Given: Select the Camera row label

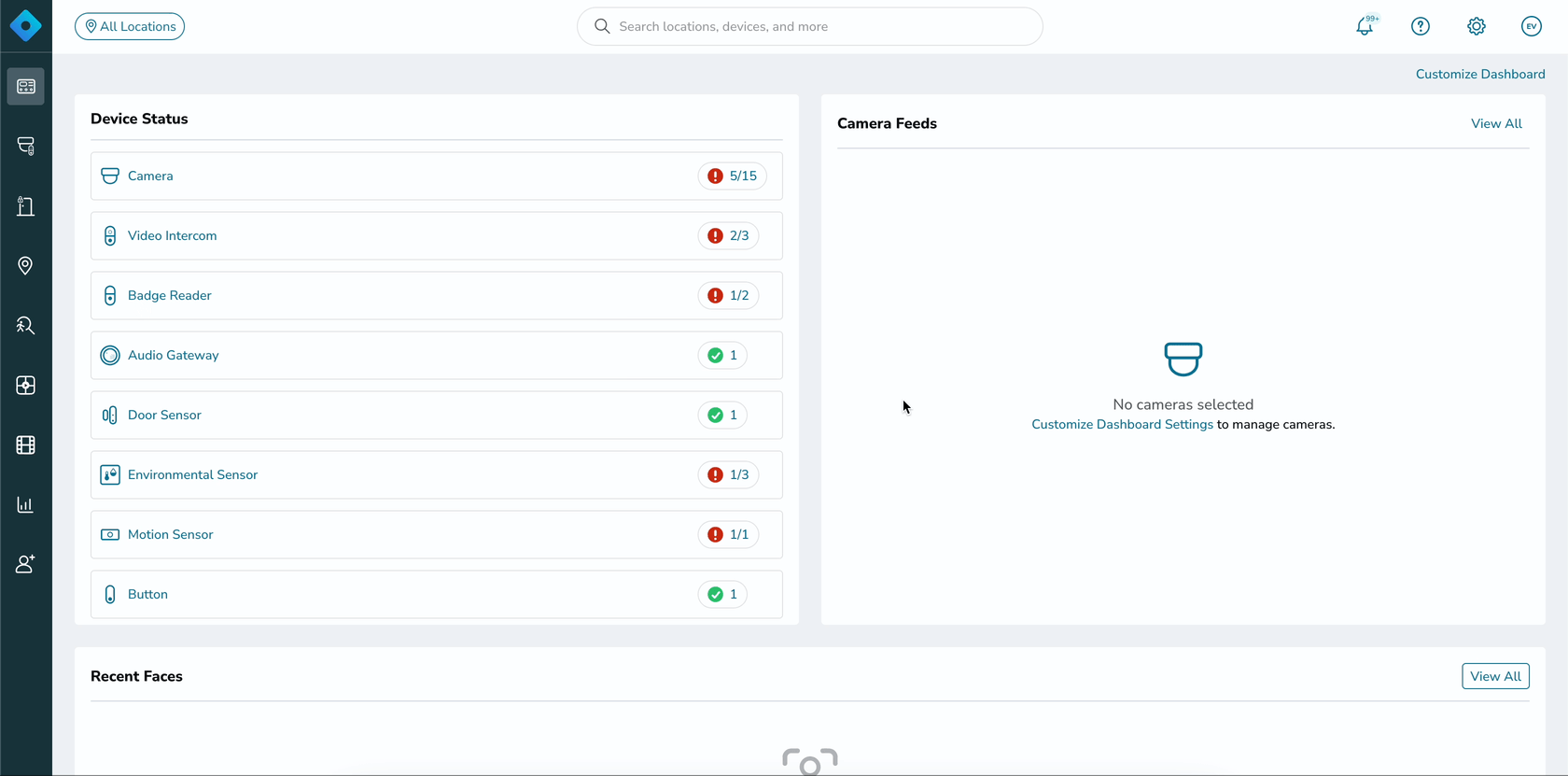Looking at the screenshot, I should click(x=150, y=176).
